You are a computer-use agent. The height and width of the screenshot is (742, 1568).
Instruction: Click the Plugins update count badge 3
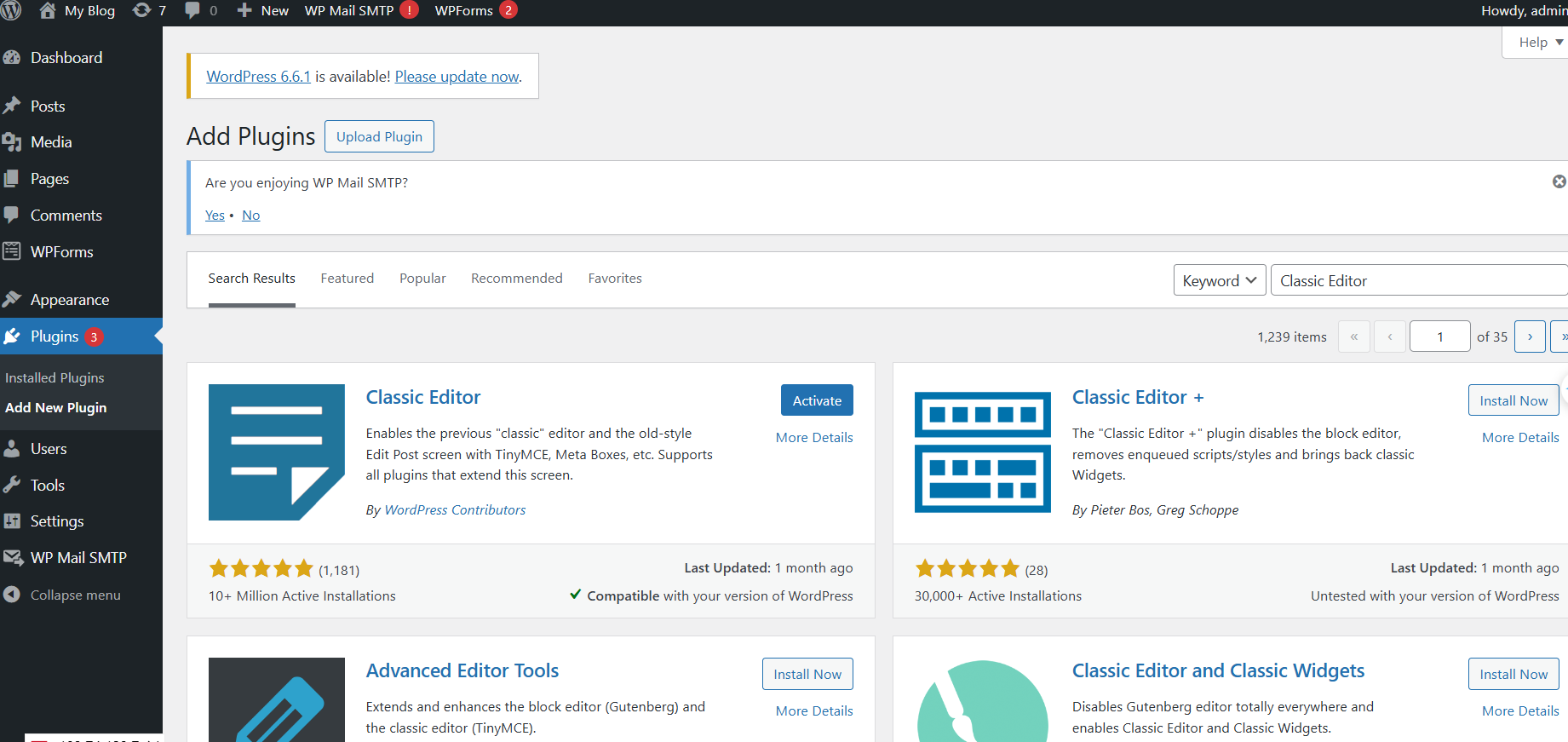(x=94, y=336)
